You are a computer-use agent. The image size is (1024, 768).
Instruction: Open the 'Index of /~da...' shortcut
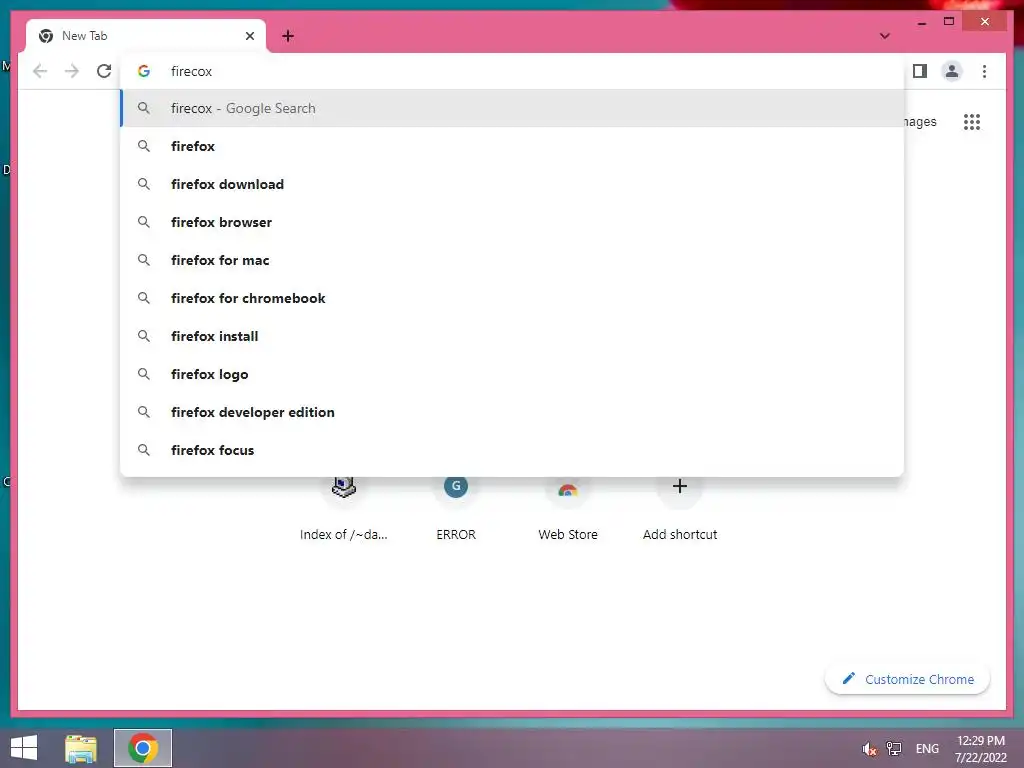coord(344,508)
